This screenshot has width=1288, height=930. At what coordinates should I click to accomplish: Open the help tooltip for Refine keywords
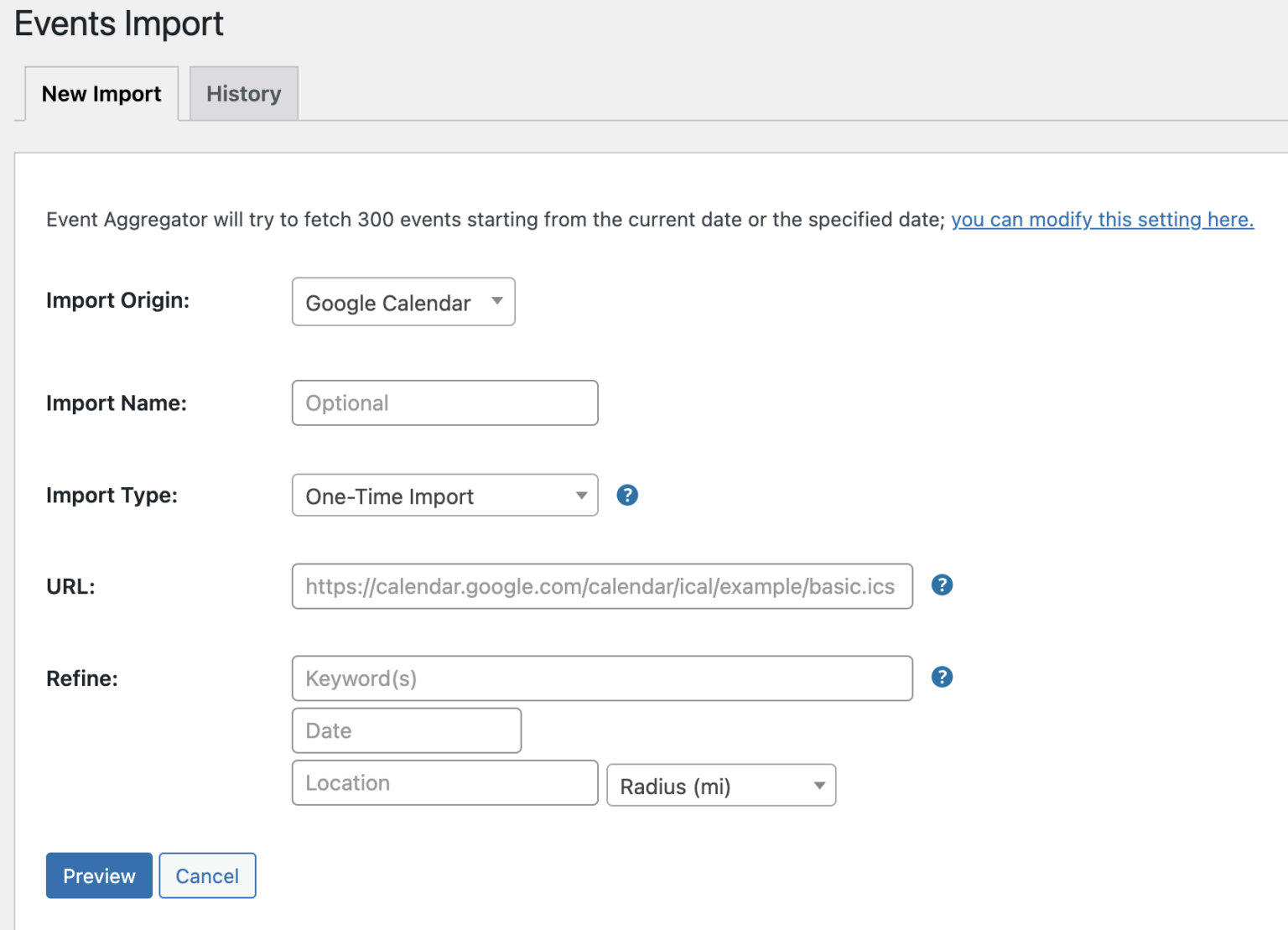click(x=942, y=677)
